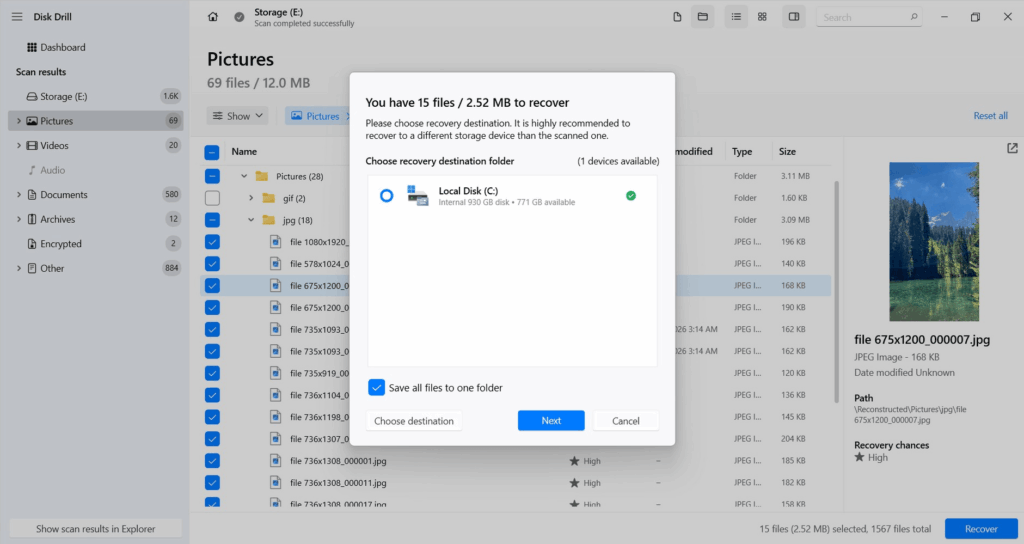Select the file view icon in toolbar
This screenshot has width=1024, height=544.
pos(677,17)
